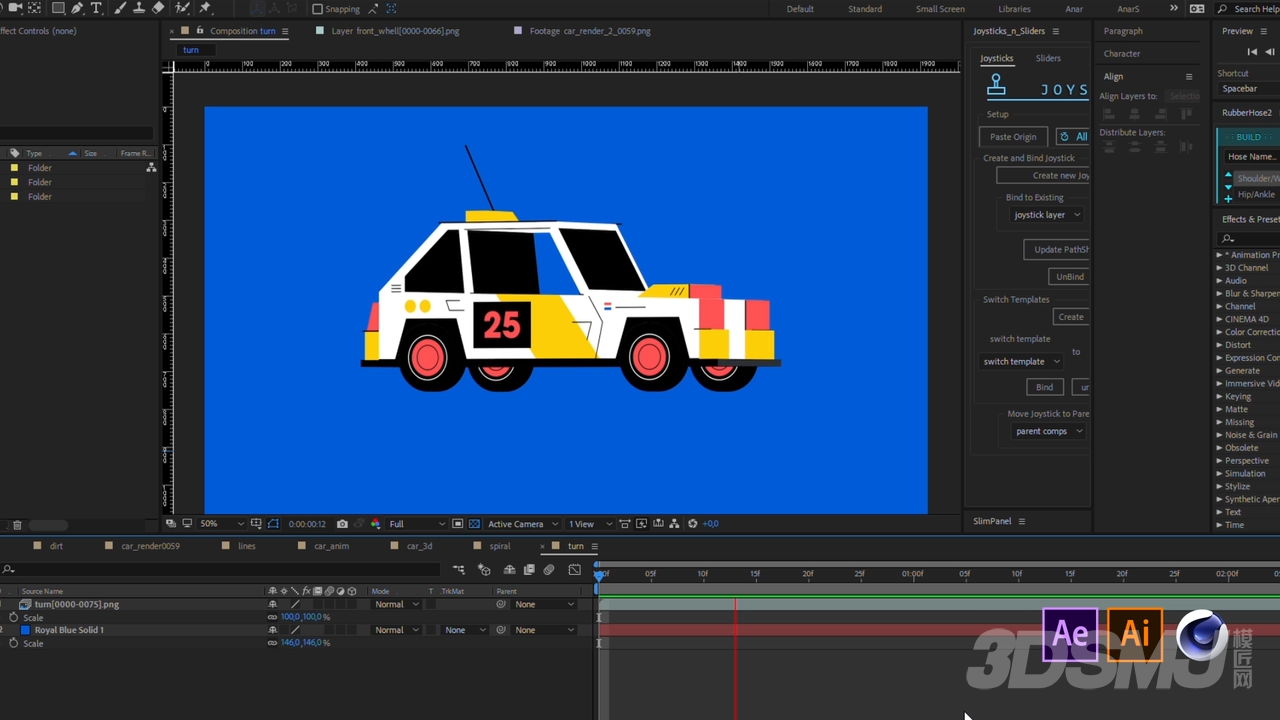Image resolution: width=1280 pixels, height=720 pixels.
Task: Open the composition mini-flowchart in timeline
Action: click(458, 570)
